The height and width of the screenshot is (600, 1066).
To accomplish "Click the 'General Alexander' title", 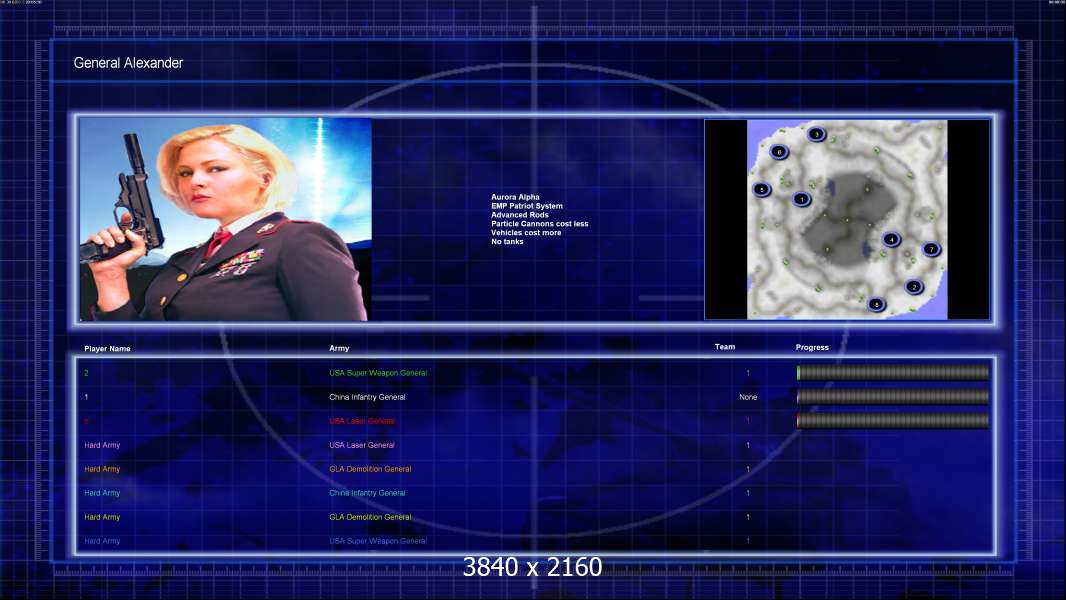I will 128,63.
